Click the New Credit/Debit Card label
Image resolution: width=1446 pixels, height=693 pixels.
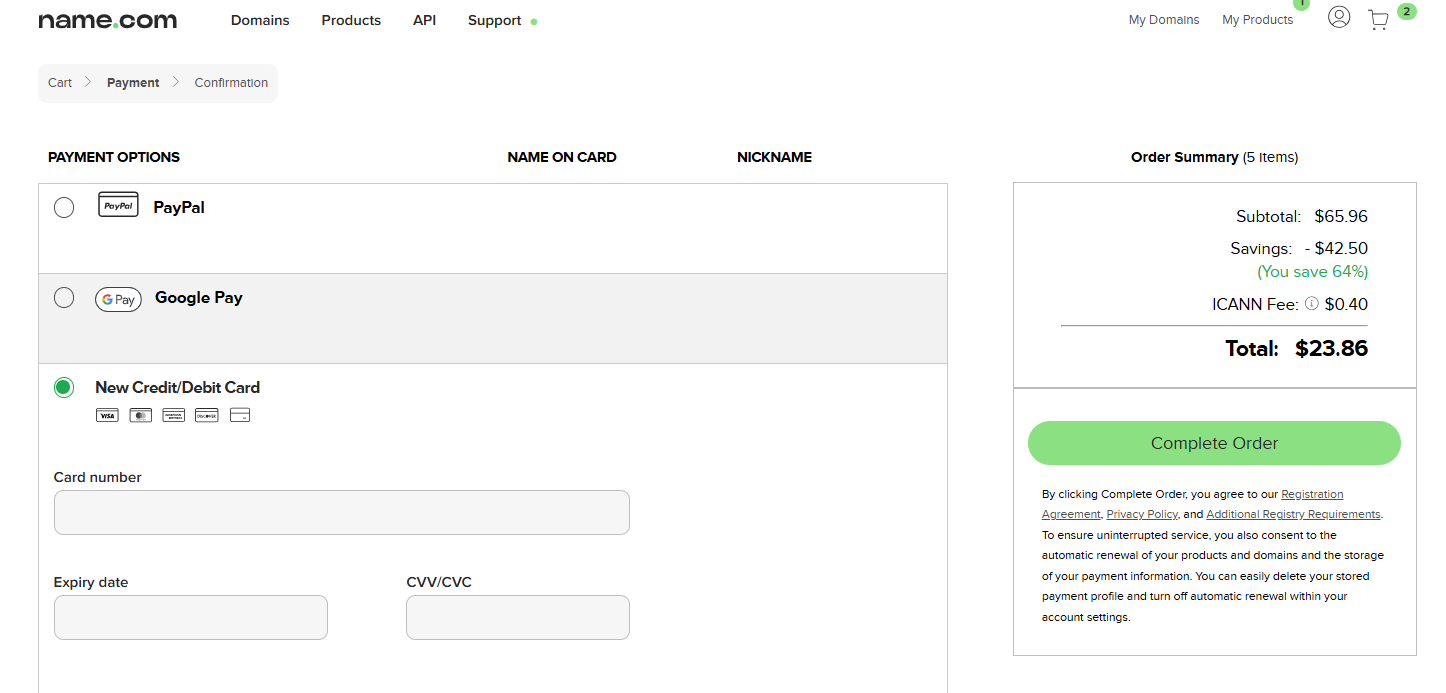click(177, 387)
